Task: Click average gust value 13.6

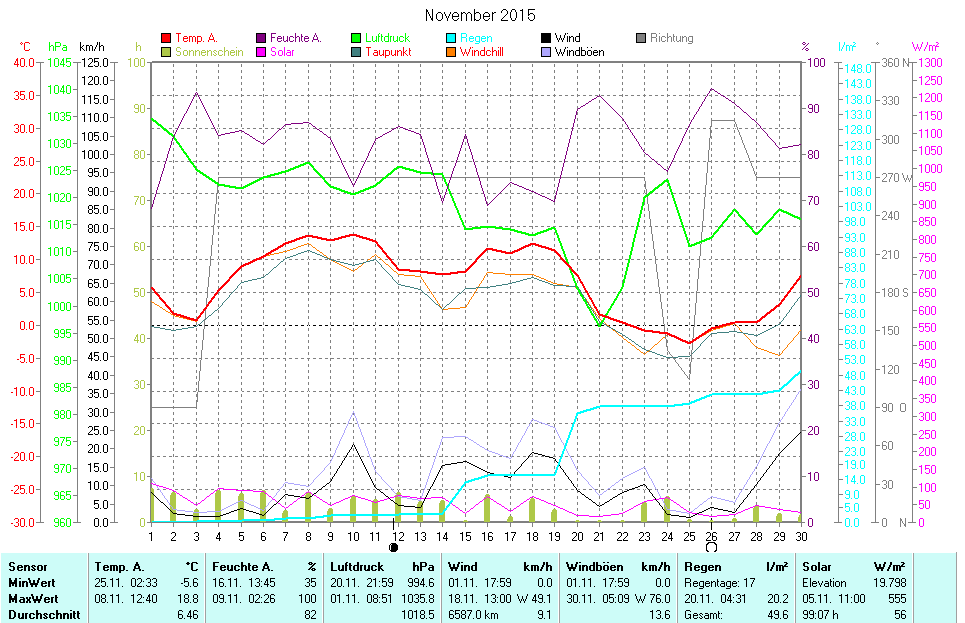Action: (660, 615)
